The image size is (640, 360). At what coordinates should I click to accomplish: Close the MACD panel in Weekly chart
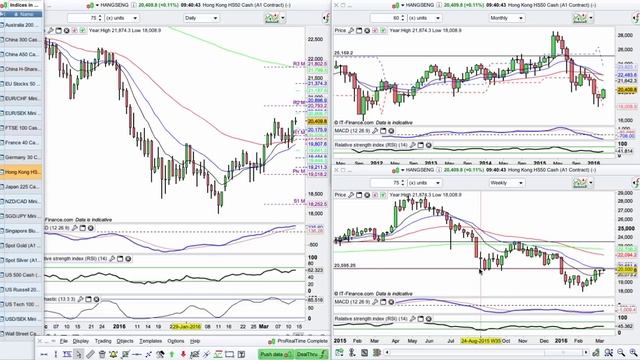click(391, 302)
